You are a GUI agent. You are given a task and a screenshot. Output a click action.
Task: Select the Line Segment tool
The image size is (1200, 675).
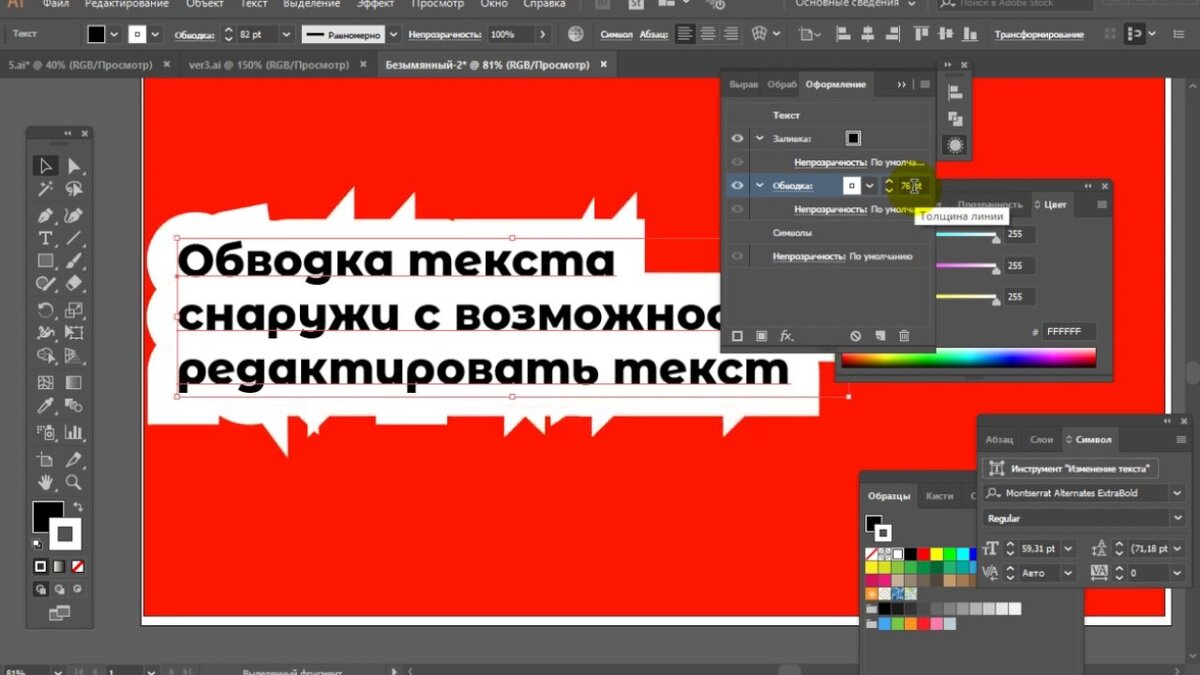coord(74,238)
